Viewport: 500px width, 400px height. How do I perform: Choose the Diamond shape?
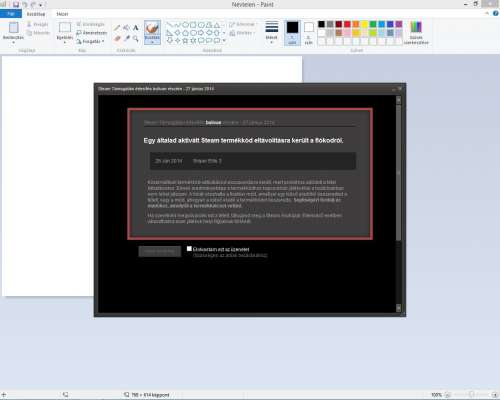177,33
